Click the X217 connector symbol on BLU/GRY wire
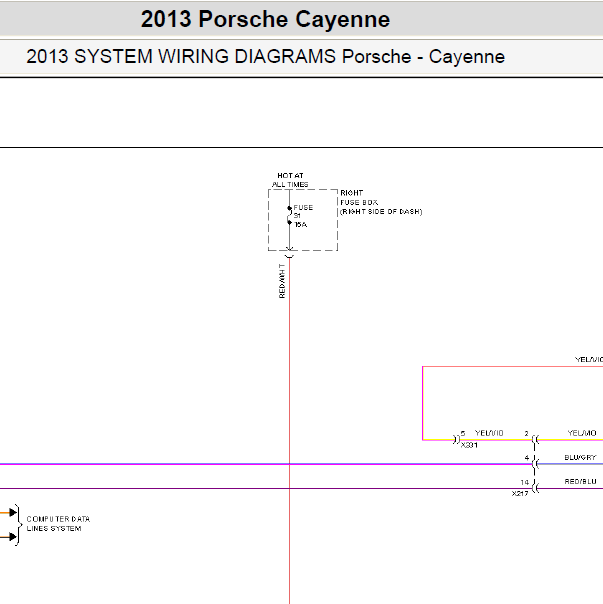603x604 pixels. pyautogui.click(x=535, y=464)
